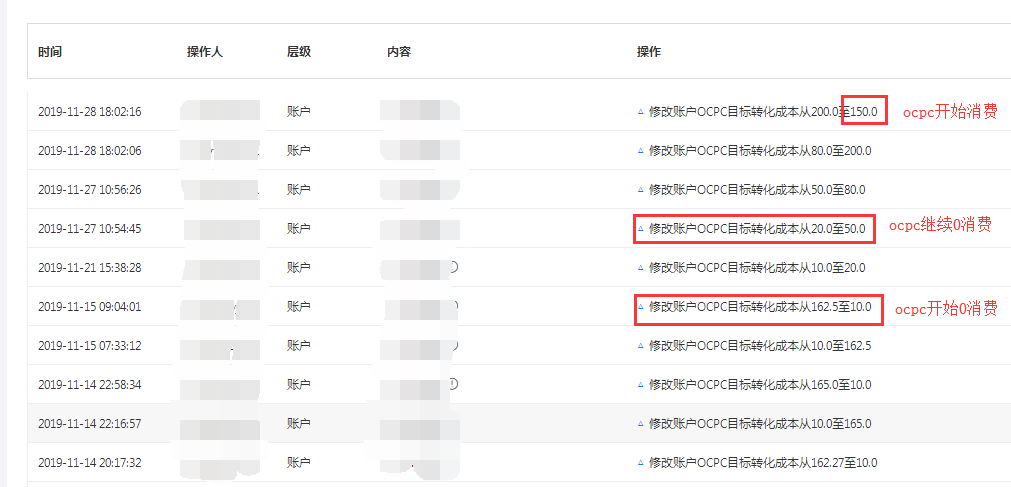Select the timestamp 2019-11-28 18:02:16
Screen dimensions: 1011x487
90,112
